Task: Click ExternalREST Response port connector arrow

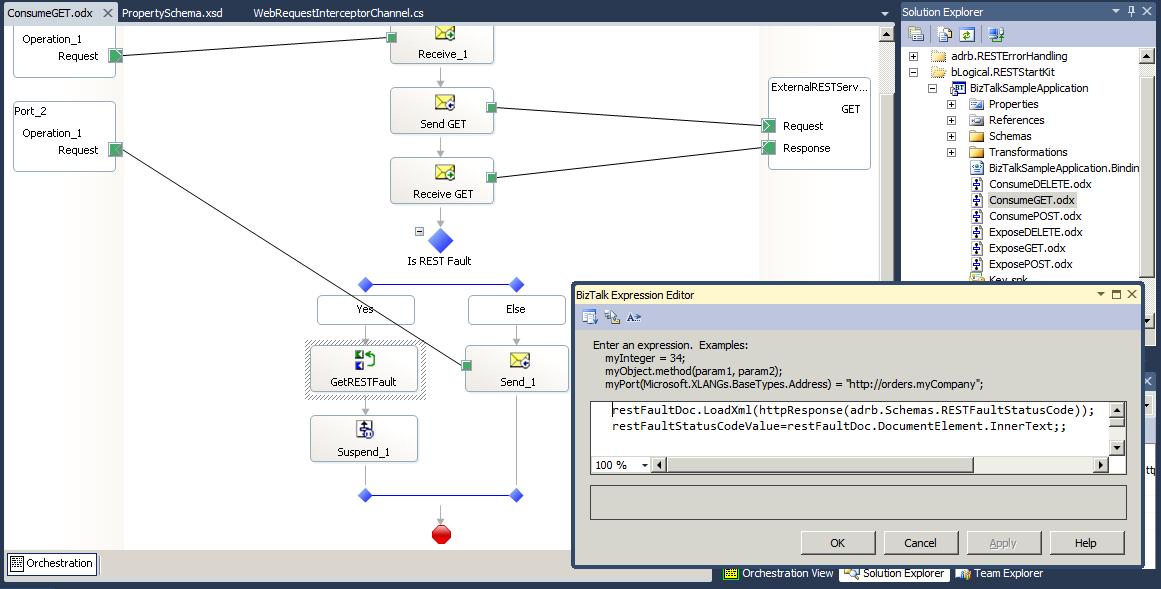Action: (769, 148)
